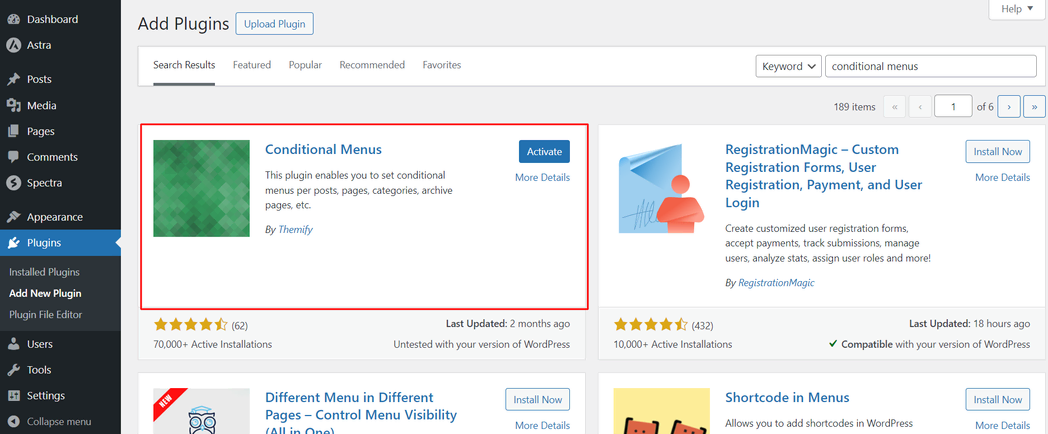Open Spectra sidebar icon
The width and height of the screenshot is (1048, 434).
pos(13,183)
